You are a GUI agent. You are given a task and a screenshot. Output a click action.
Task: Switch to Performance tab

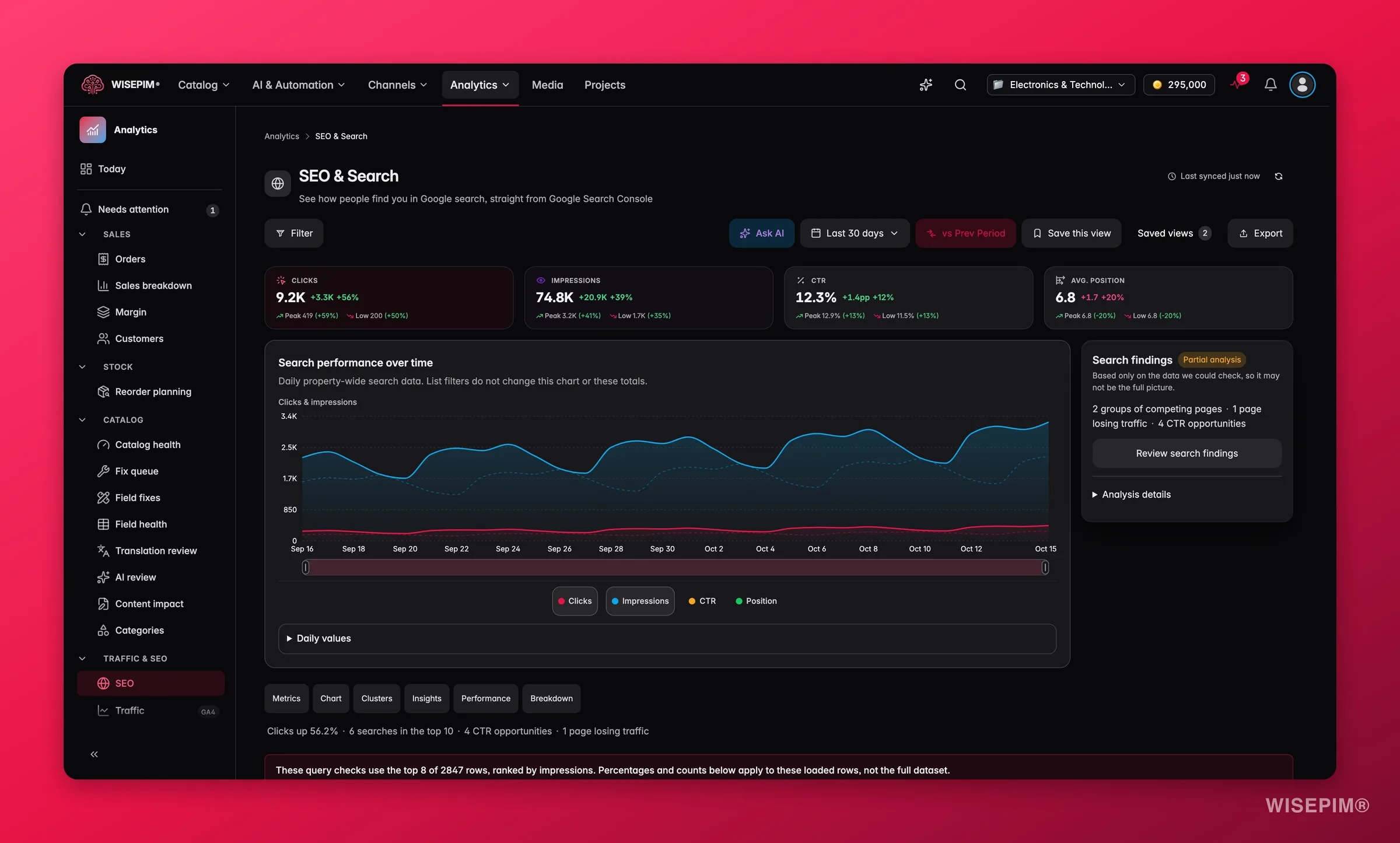pyautogui.click(x=485, y=698)
